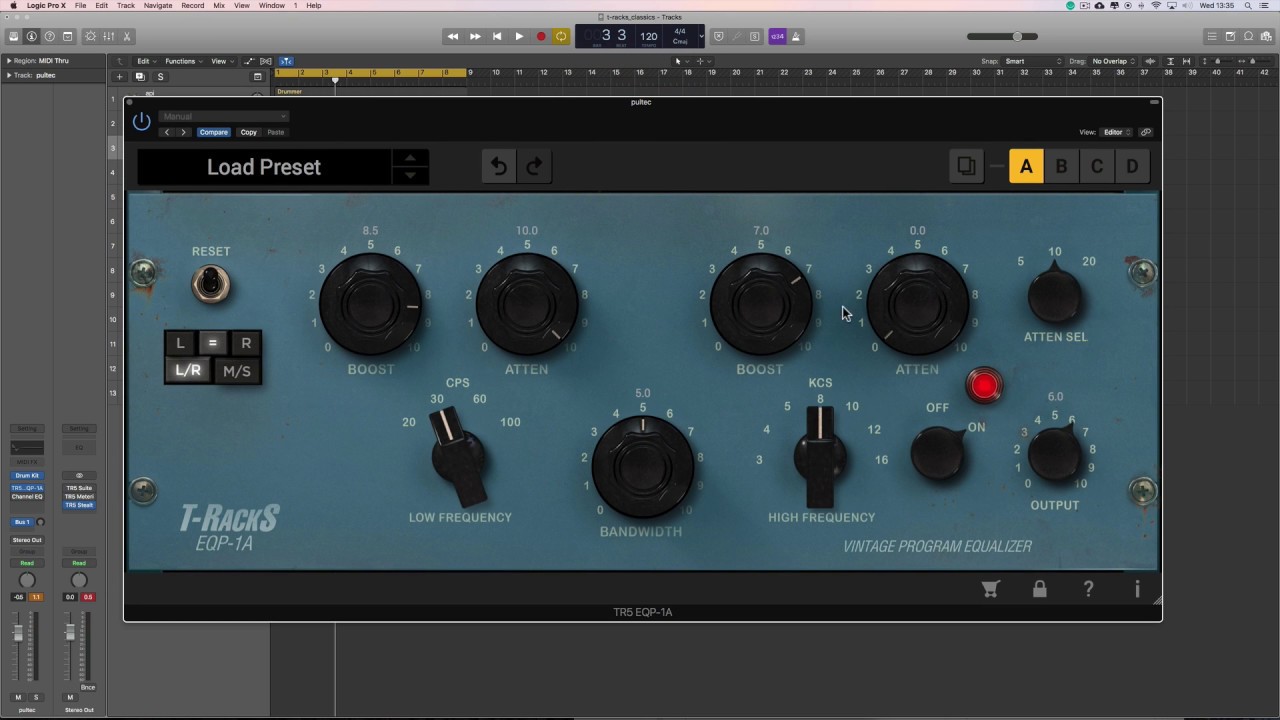The height and width of the screenshot is (720, 1280).
Task: Click the pultec channel volume fader
Action: pyautogui.click(x=17, y=634)
